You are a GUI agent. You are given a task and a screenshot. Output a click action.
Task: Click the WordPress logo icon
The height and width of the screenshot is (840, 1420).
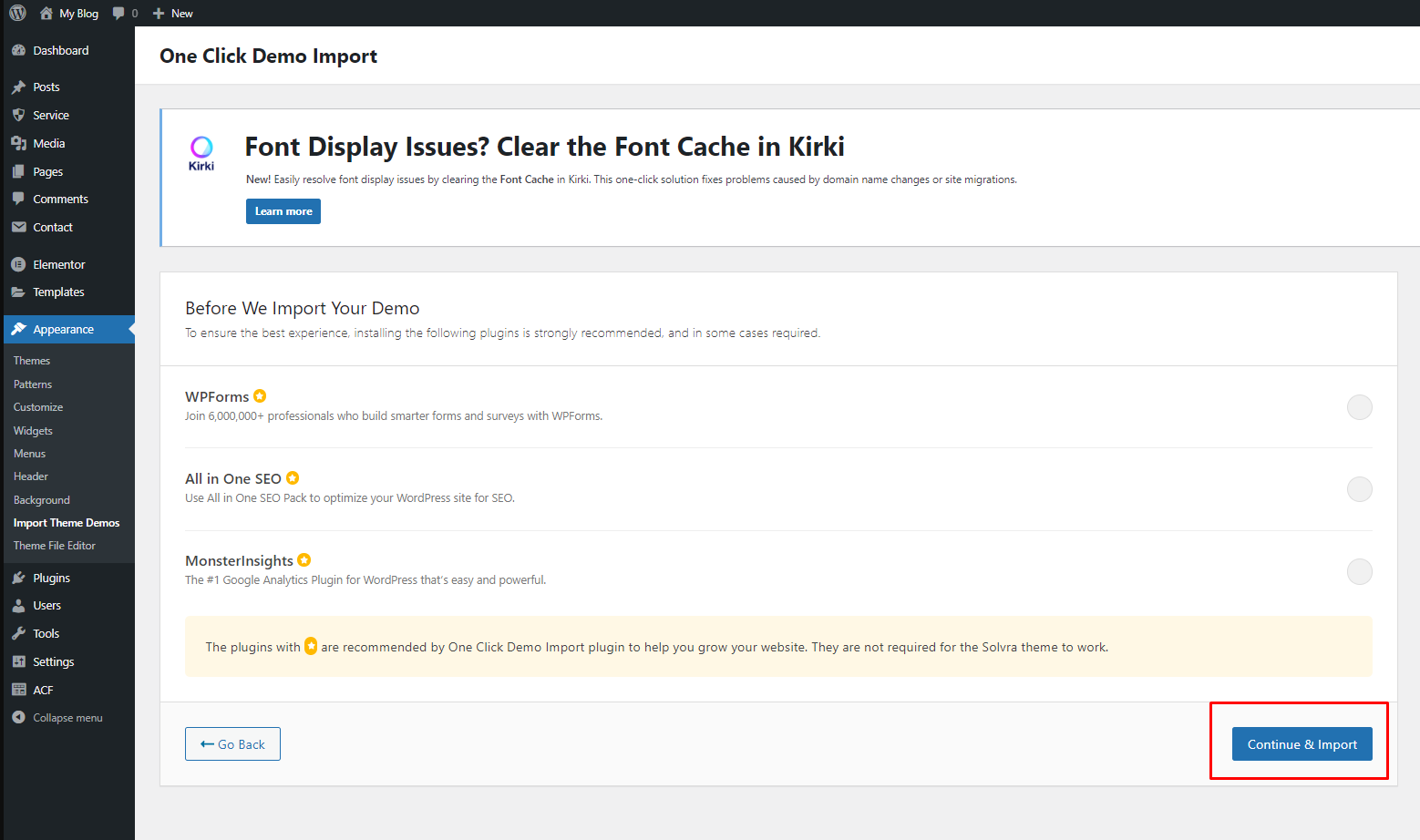coord(17,13)
